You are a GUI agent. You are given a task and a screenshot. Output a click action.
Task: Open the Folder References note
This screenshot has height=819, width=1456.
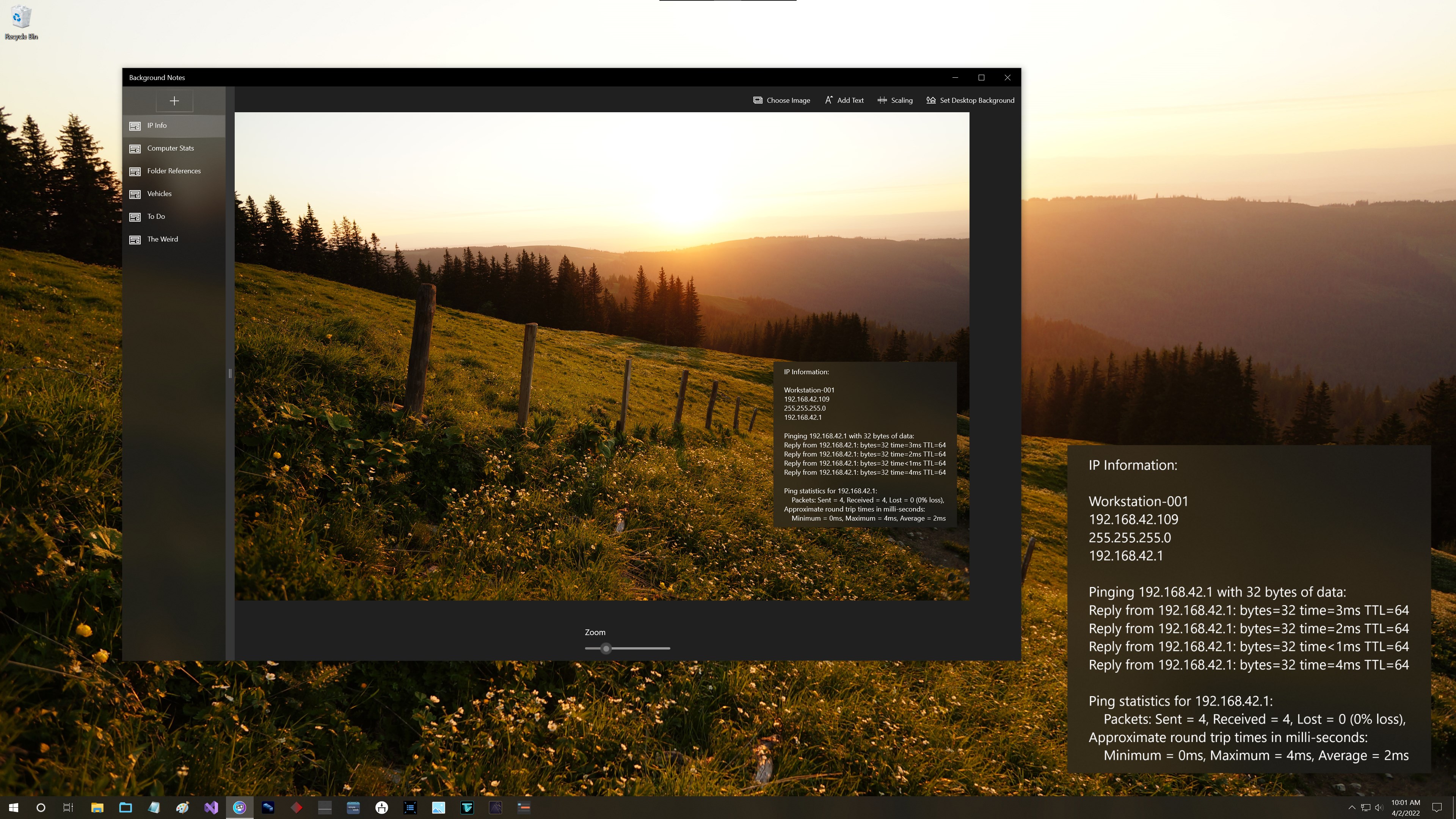[174, 171]
